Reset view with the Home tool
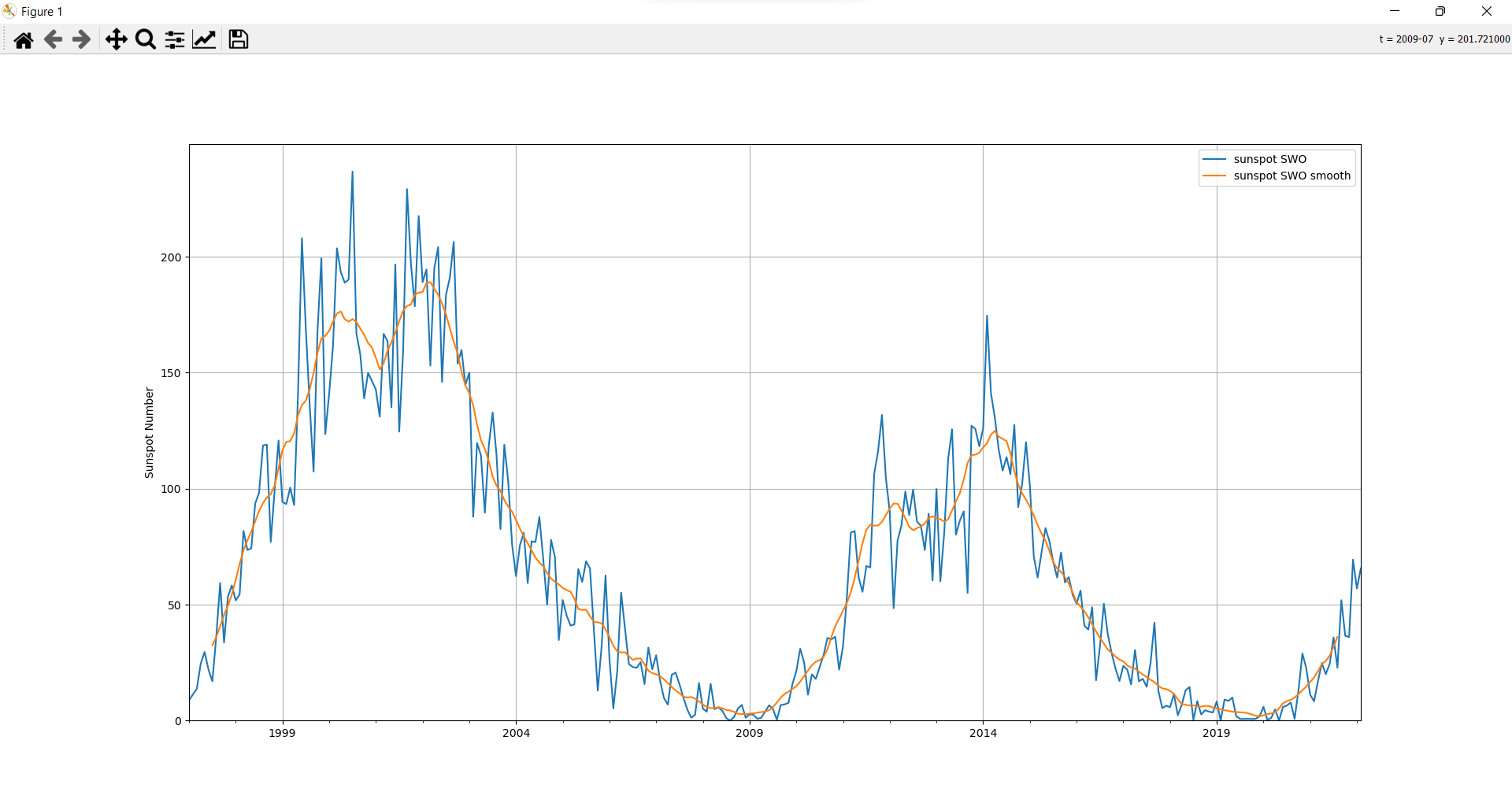 click(23, 39)
